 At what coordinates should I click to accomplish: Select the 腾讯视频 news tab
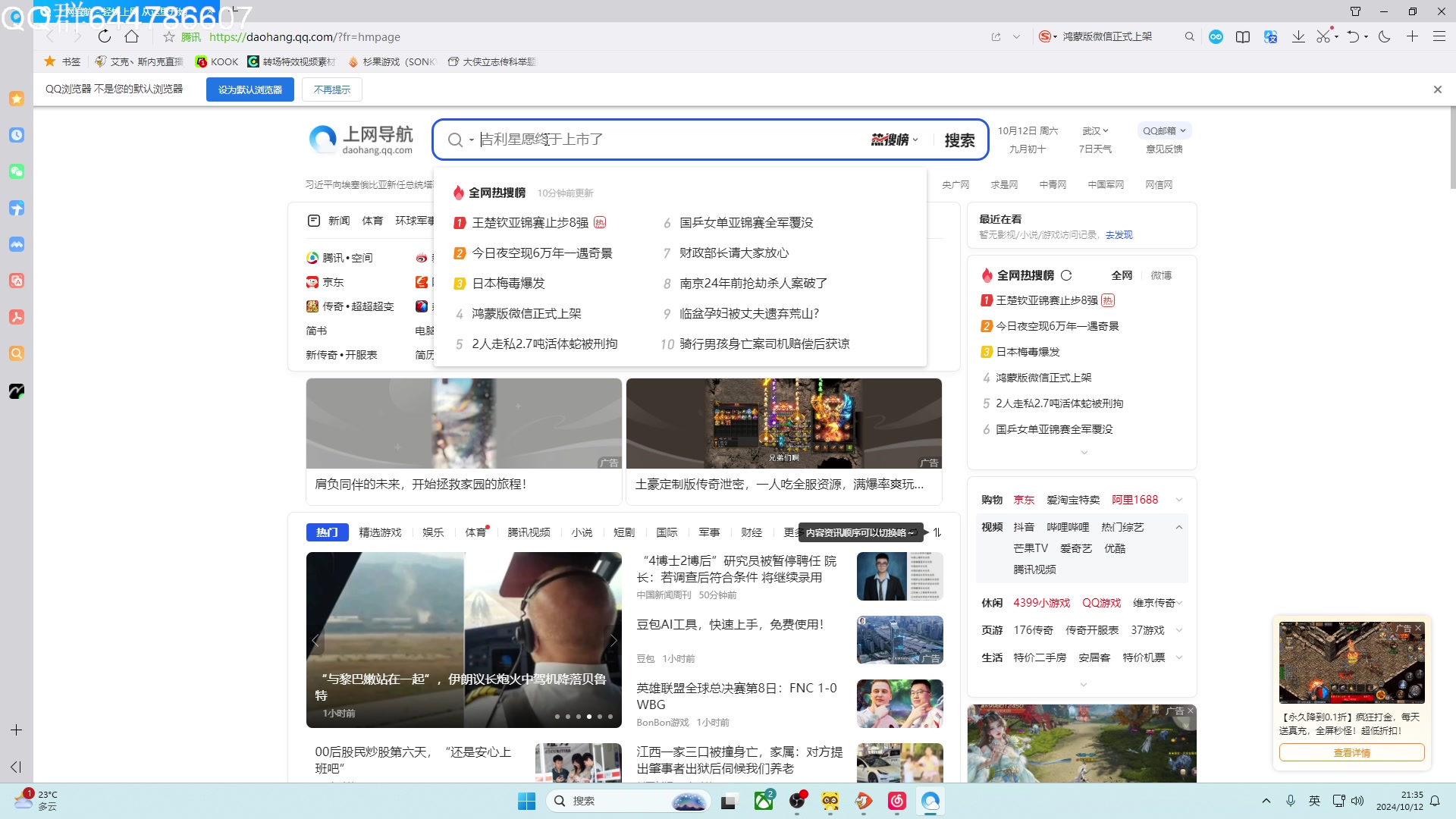[x=529, y=532]
